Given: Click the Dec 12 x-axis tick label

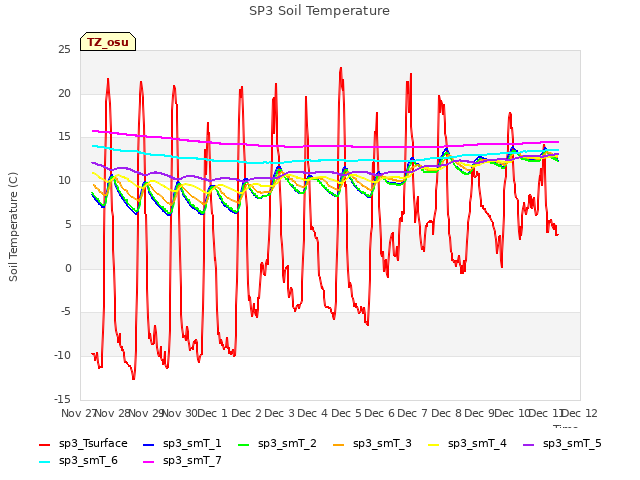Looking at the screenshot, I should coord(580,413).
